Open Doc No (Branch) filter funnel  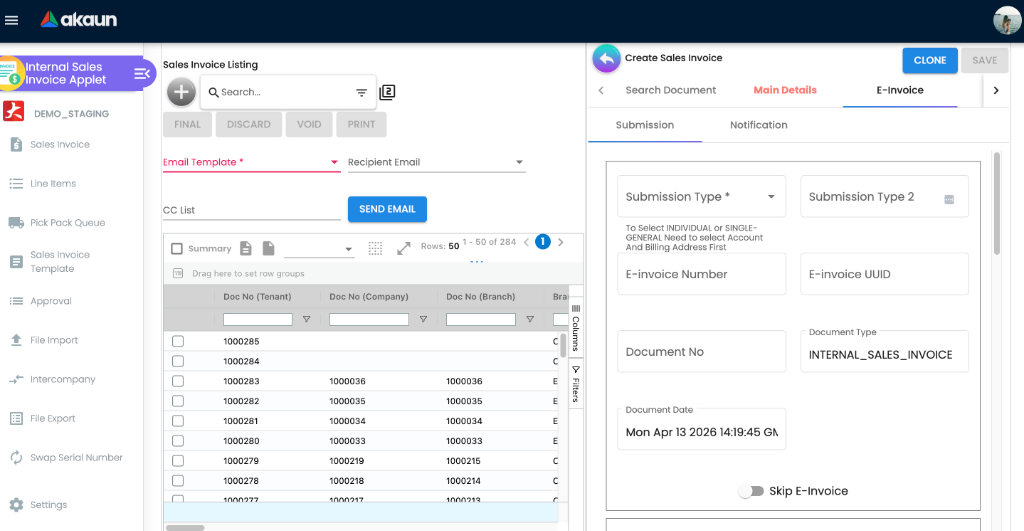click(530, 319)
